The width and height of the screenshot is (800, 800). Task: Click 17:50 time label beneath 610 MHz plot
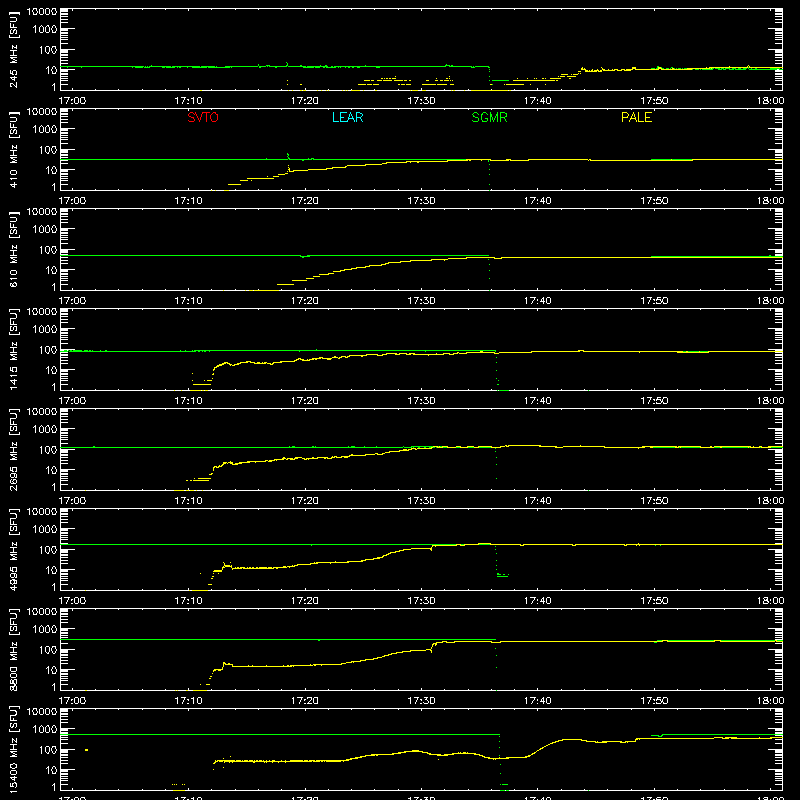[654, 301]
